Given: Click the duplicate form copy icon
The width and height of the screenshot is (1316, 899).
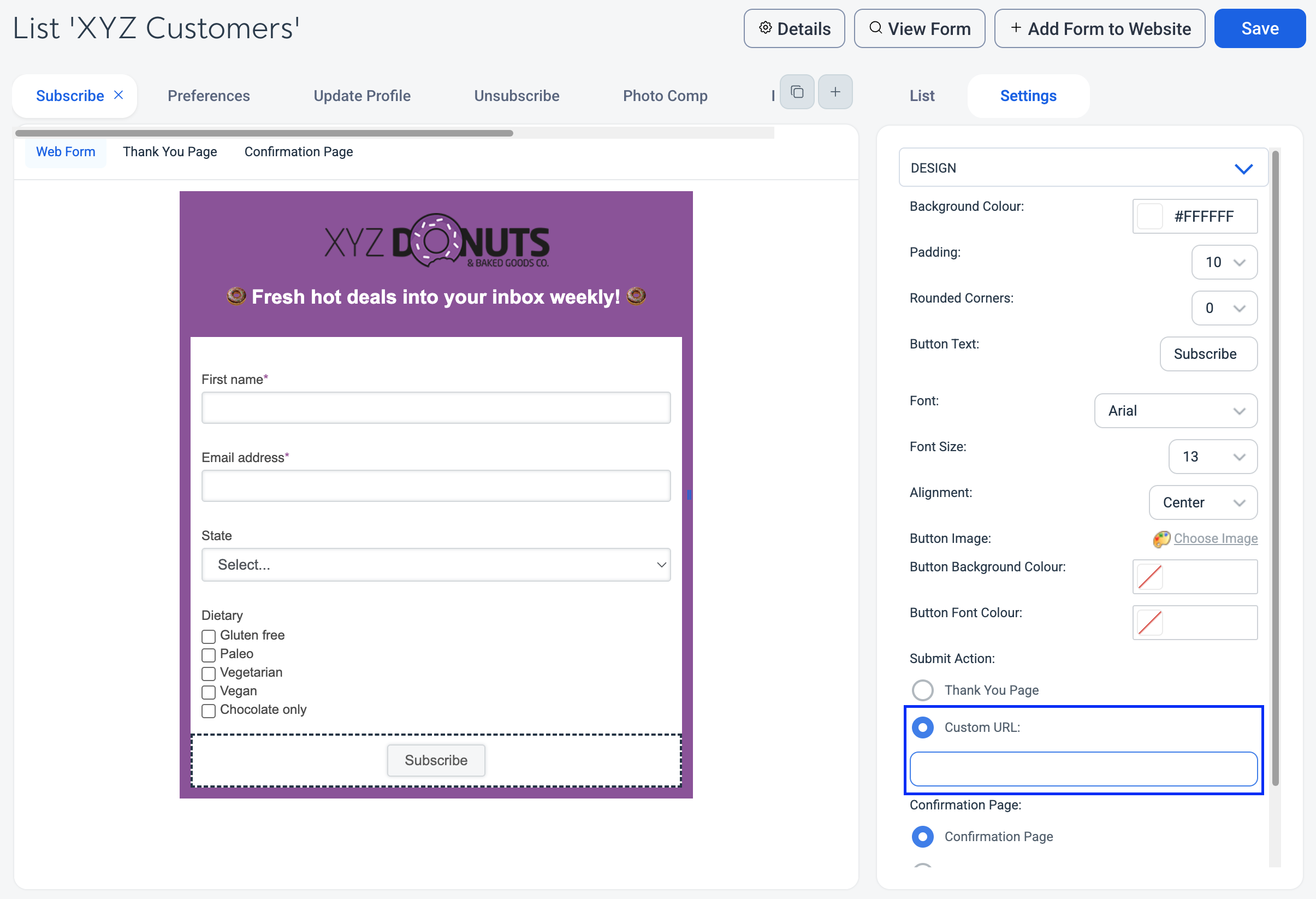Looking at the screenshot, I should click(797, 92).
